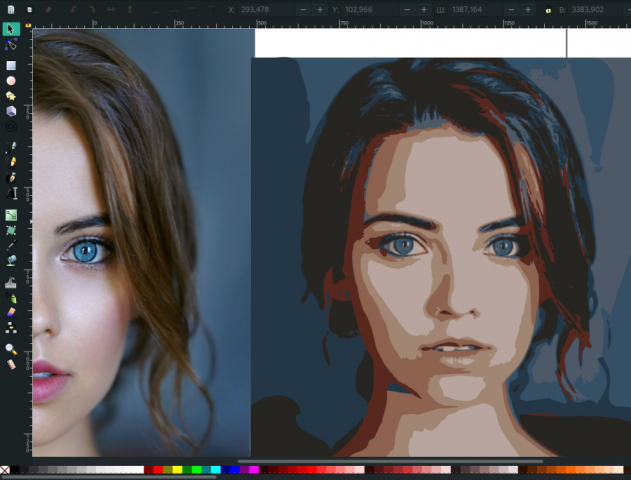631x480 pixels.
Task: Decrease the width (Ш) value
Action: point(511,10)
